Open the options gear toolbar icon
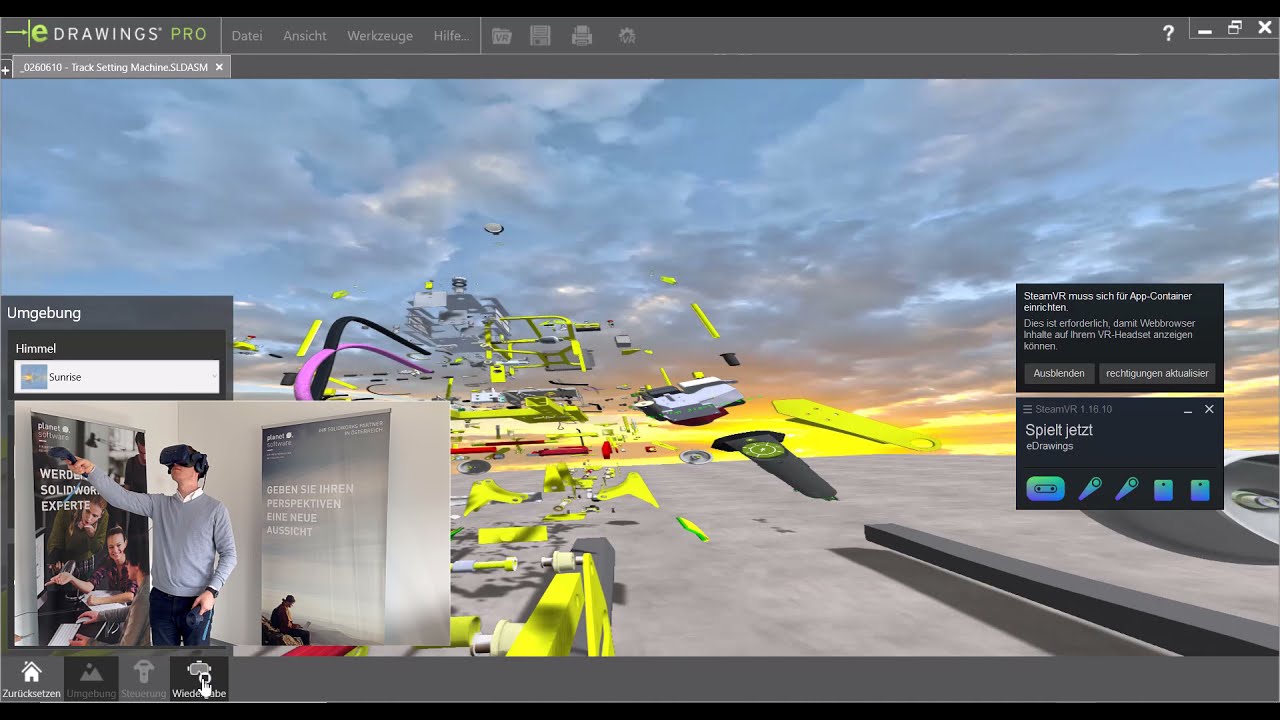Screen dimensions: 1280x720 pos(627,36)
